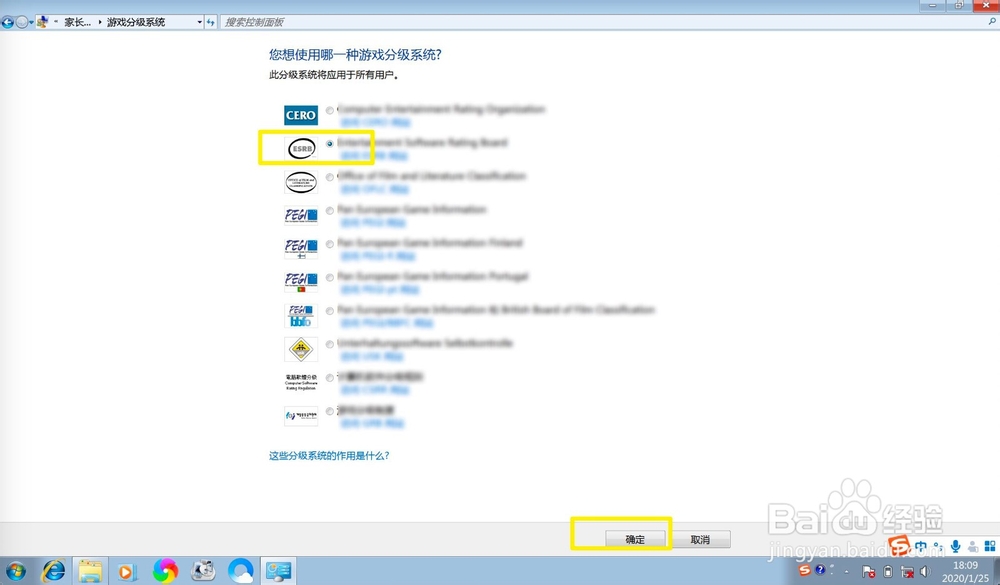
Task: Click the 游戏分级系统 breadcrumb item
Action: [x=136, y=22]
